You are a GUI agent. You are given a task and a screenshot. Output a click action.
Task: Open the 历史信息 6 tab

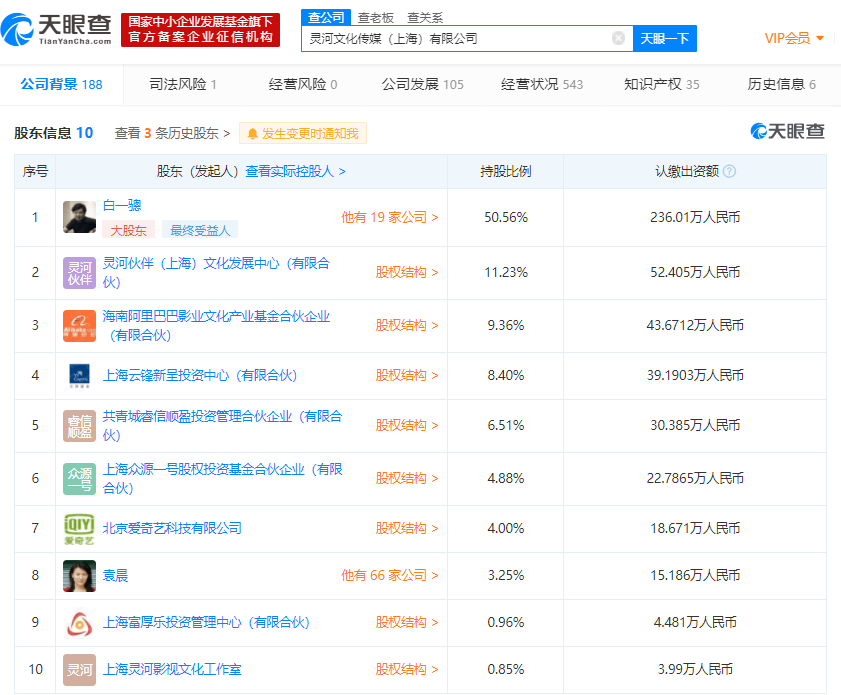coord(782,84)
